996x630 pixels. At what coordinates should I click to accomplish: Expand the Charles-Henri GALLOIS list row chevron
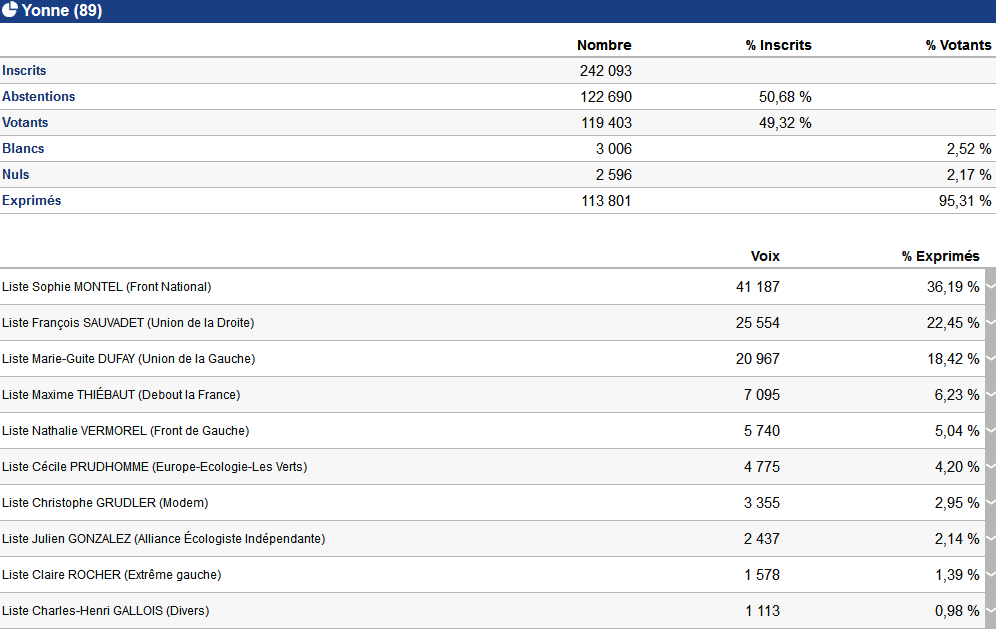(x=991, y=610)
